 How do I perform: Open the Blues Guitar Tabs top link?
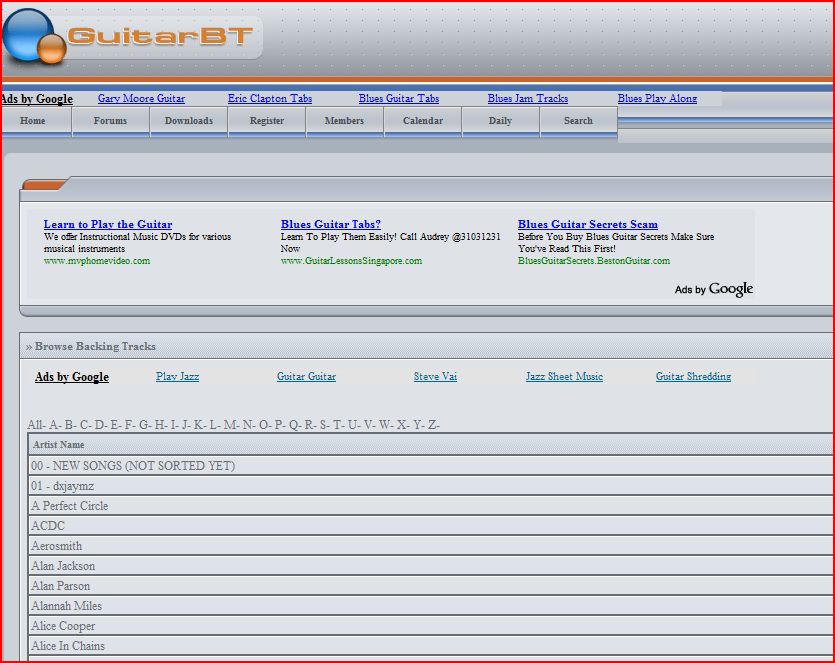(399, 99)
